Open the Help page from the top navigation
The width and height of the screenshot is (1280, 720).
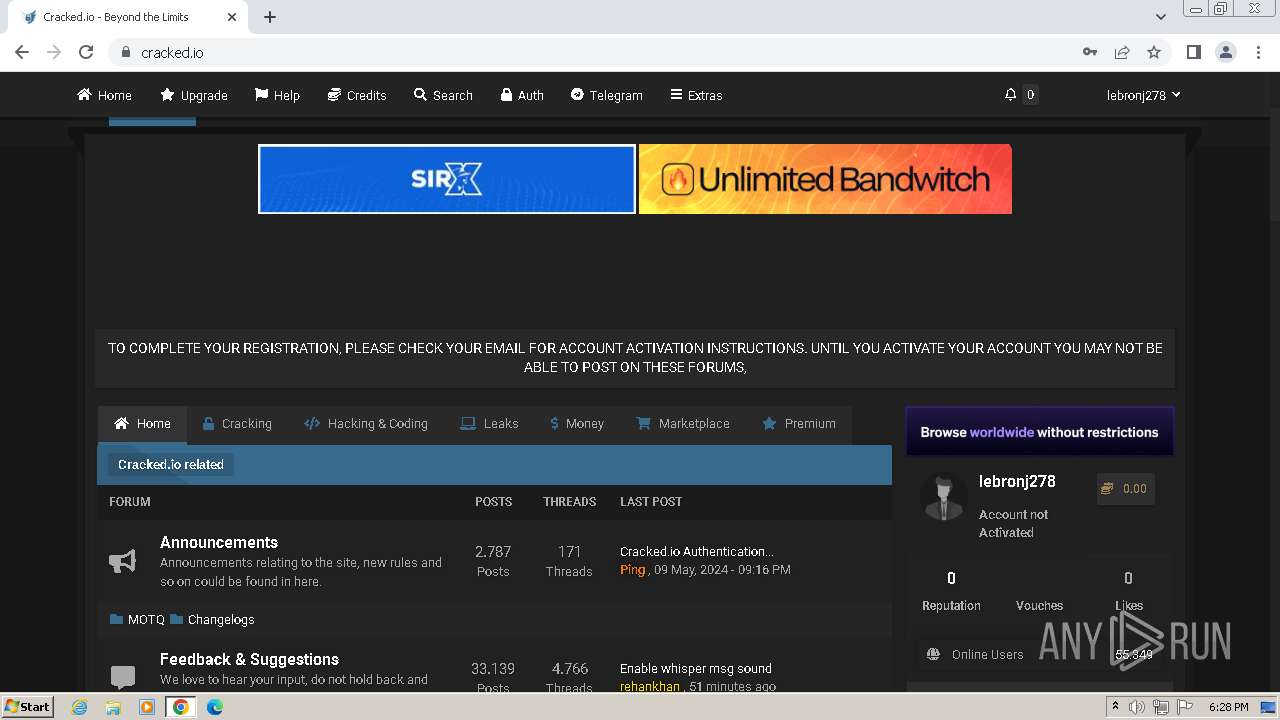click(x=277, y=95)
